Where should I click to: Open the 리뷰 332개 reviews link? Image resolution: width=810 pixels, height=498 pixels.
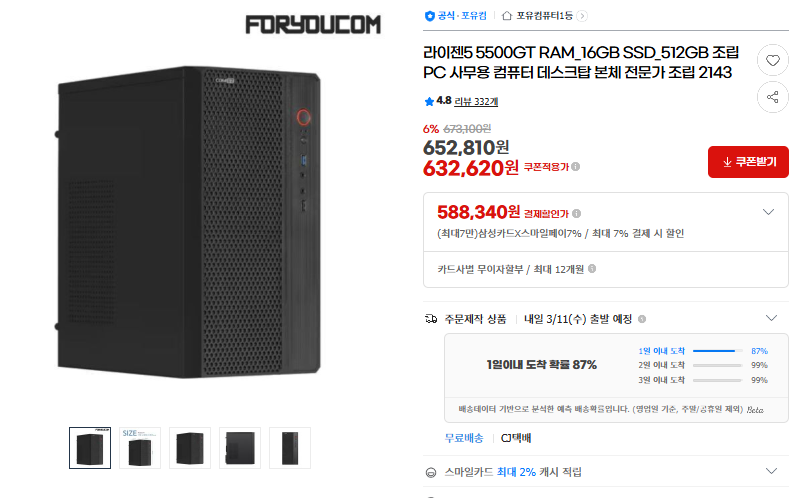pyautogui.click(x=476, y=101)
